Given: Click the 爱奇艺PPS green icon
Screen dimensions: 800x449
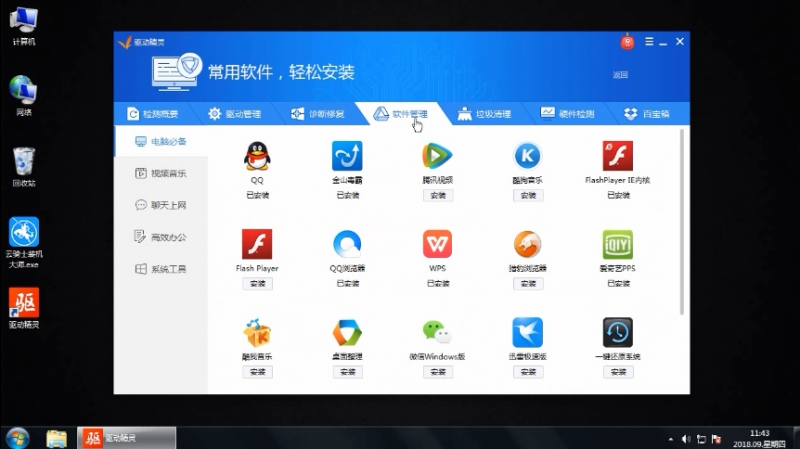Looking at the screenshot, I should [x=618, y=244].
